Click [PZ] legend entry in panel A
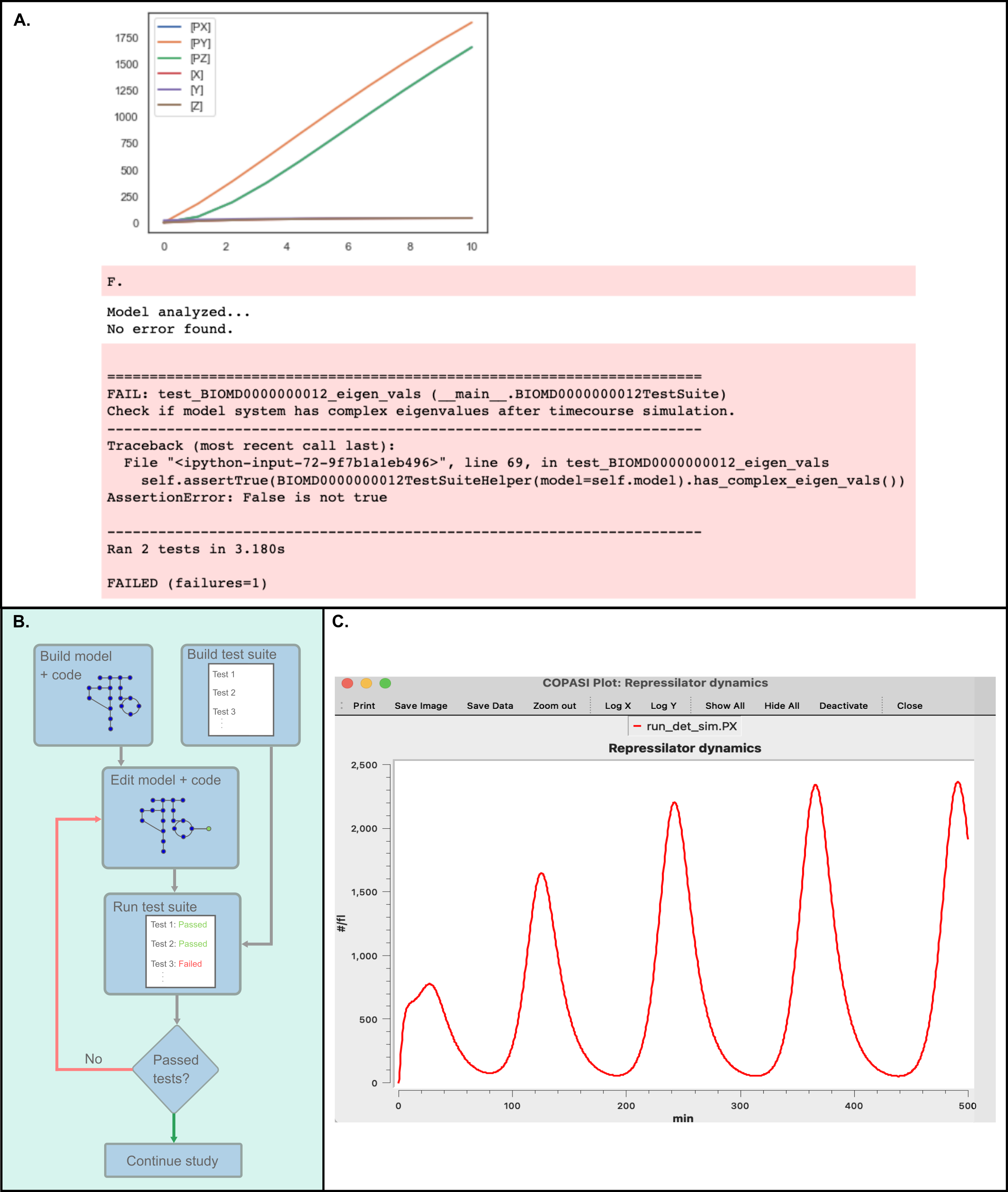Image resolution: width=1008 pixels, height=1192 pixels. pyautogui.click(x=184, y=59)
